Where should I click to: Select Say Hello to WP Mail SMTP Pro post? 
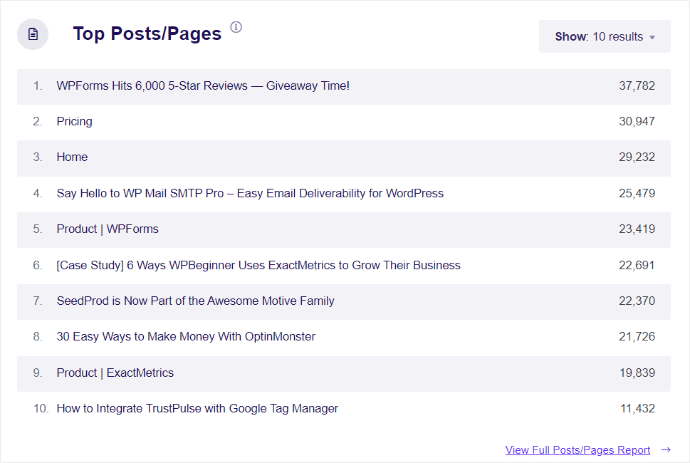(x=344, y=194)
